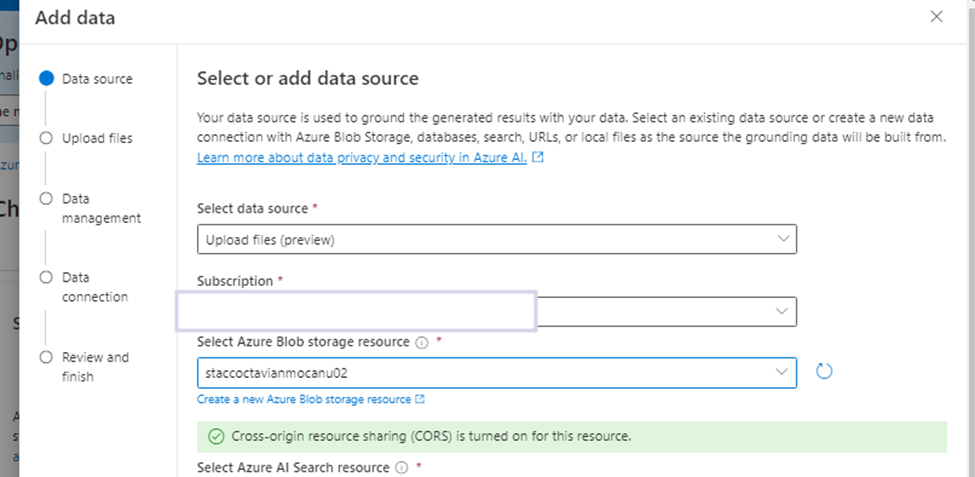The height and width of the screenshot is (477, 975).
Task: Go to the Review and finish step
Action: 95,366
